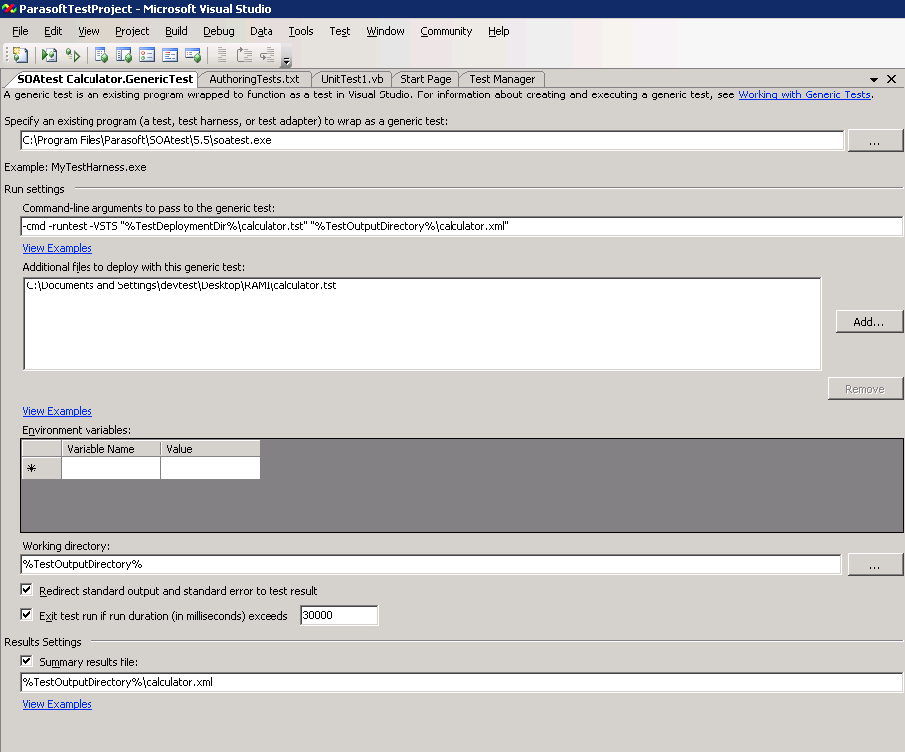Click the empty Value cell
This screenshot has width=905, height=752.
pos(210,468)
